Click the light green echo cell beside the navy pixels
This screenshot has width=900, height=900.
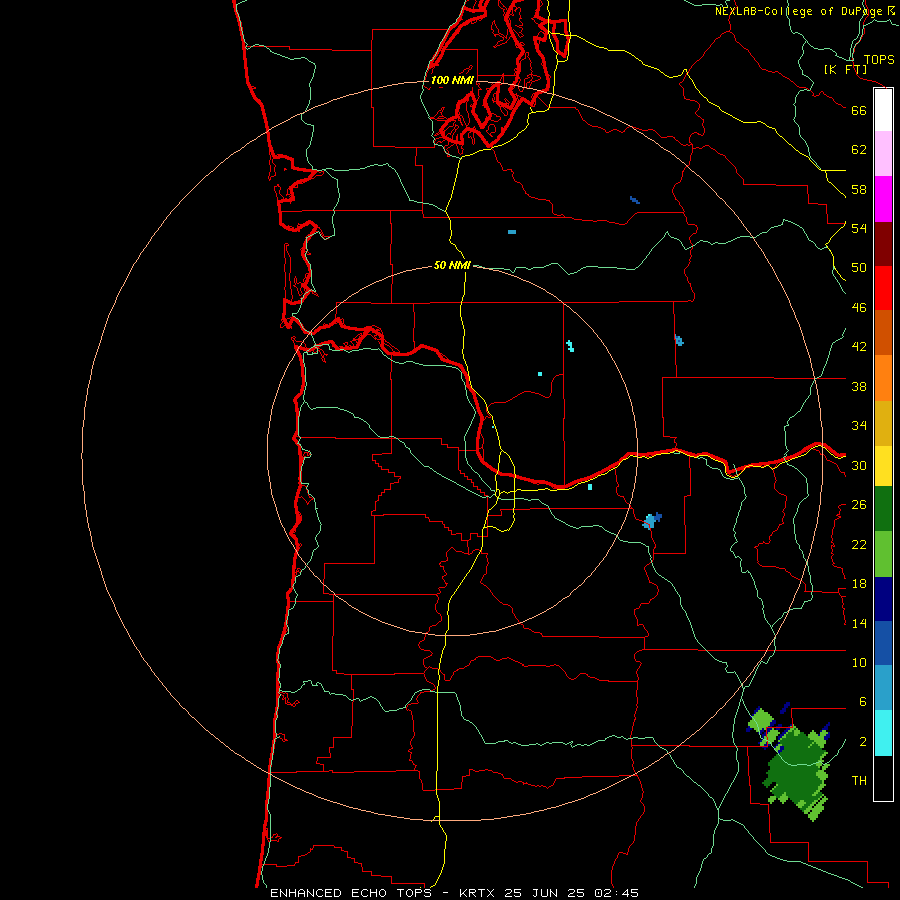(x=762, y=720)
